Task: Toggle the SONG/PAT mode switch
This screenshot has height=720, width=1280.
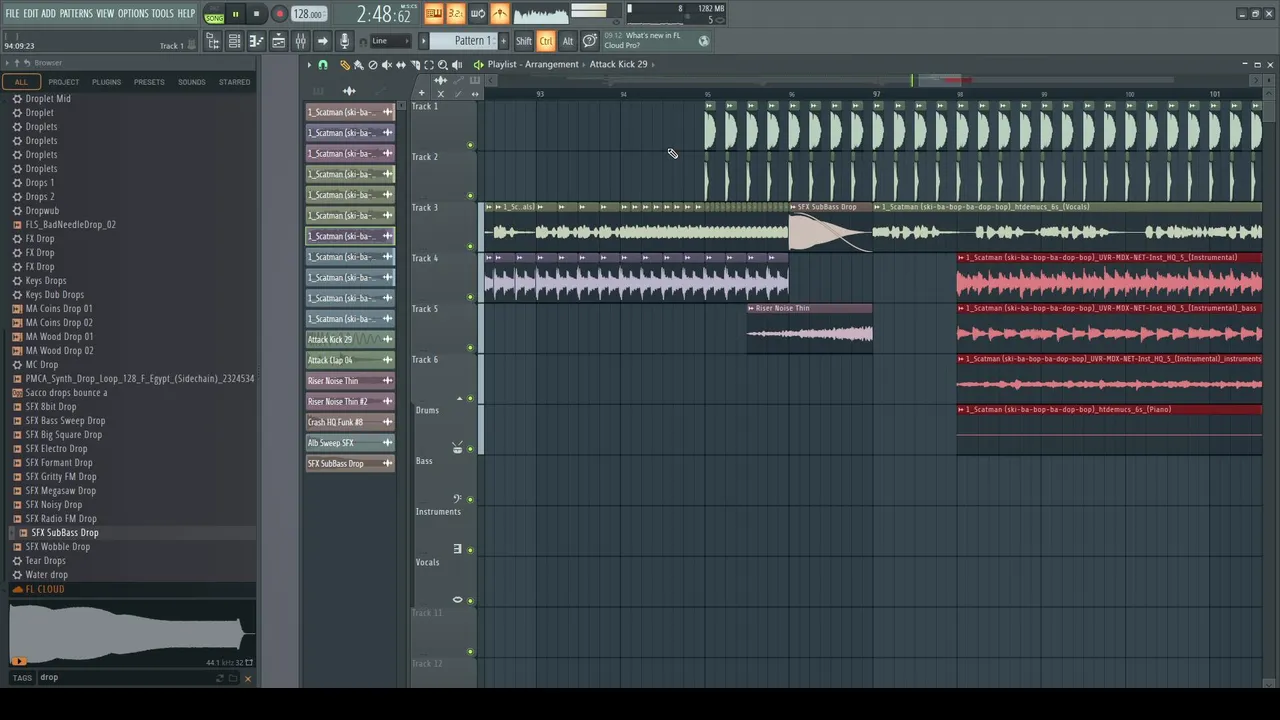Action: point(214,15)
